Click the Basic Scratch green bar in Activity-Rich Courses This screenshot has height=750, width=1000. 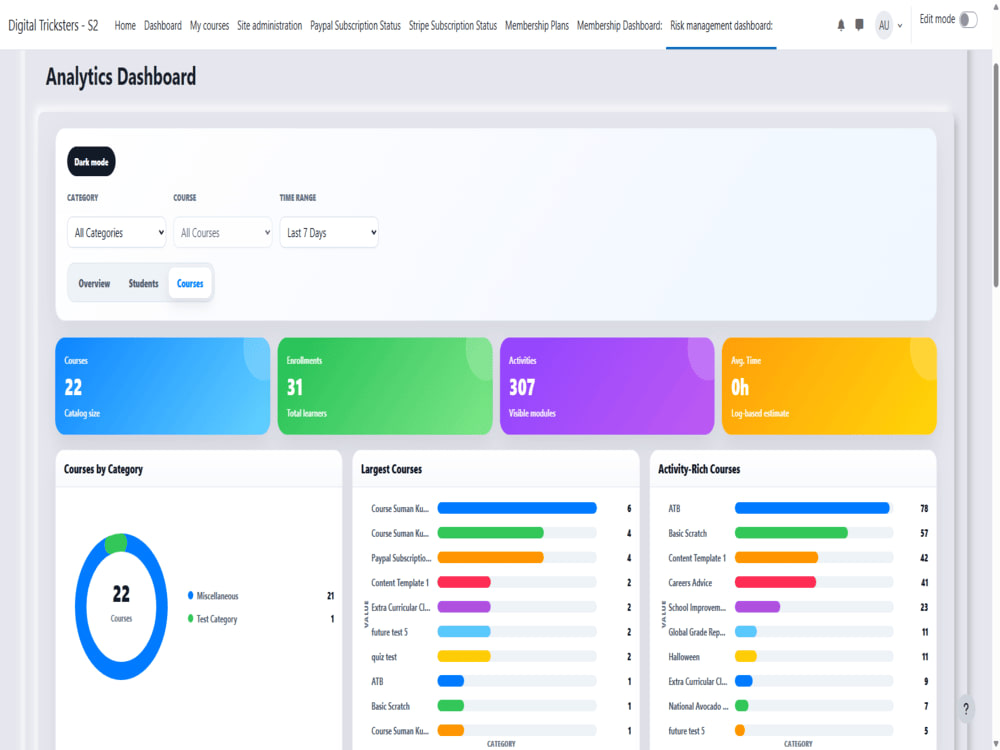click(x=791, y=533)
